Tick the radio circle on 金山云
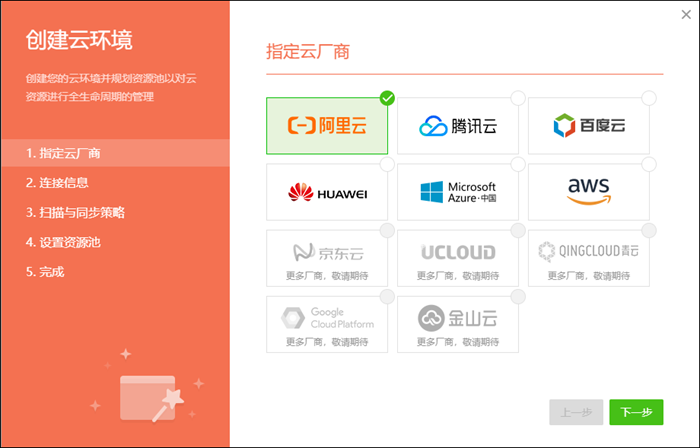 [518, 296]
